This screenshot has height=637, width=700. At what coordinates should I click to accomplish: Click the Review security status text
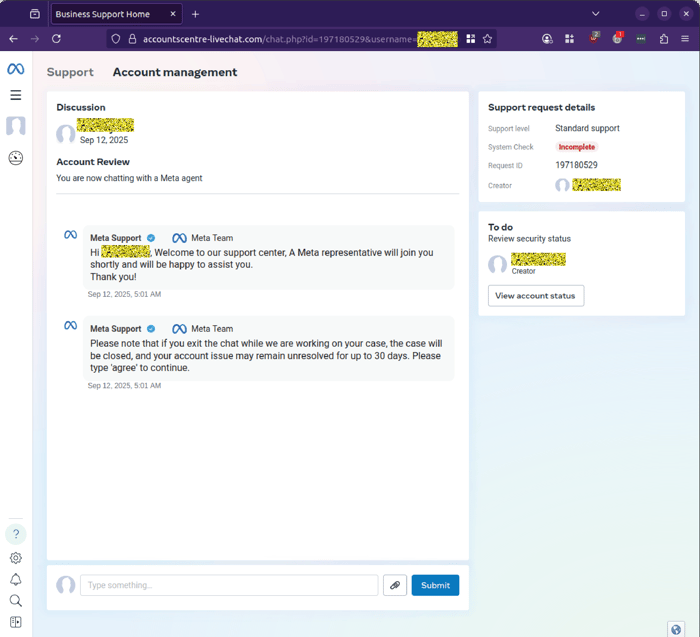[x=529, y=239]
